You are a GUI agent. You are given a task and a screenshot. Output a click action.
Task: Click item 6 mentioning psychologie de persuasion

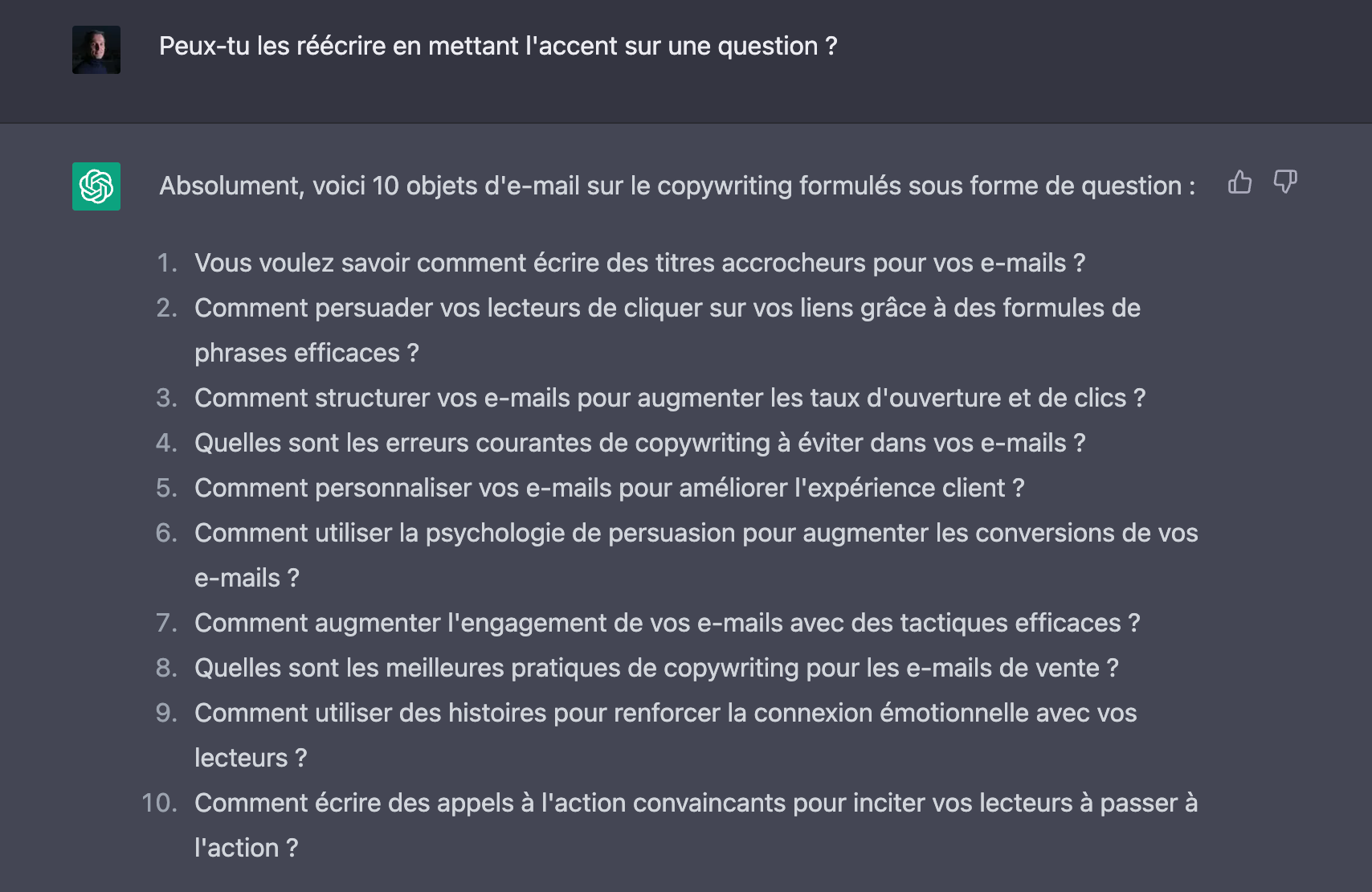pyautogui.click(x=696, y=532)
